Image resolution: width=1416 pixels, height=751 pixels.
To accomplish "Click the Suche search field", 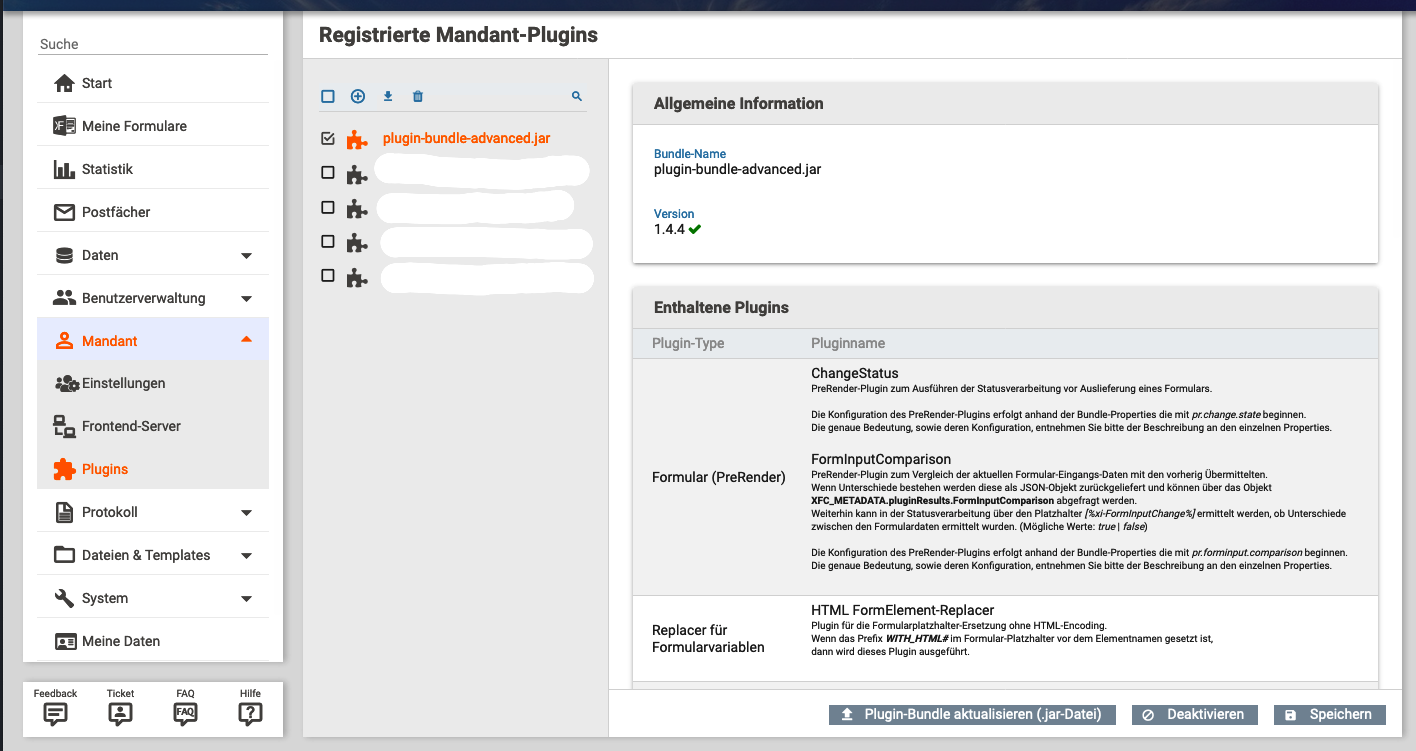I will click(x=153, y=44).
